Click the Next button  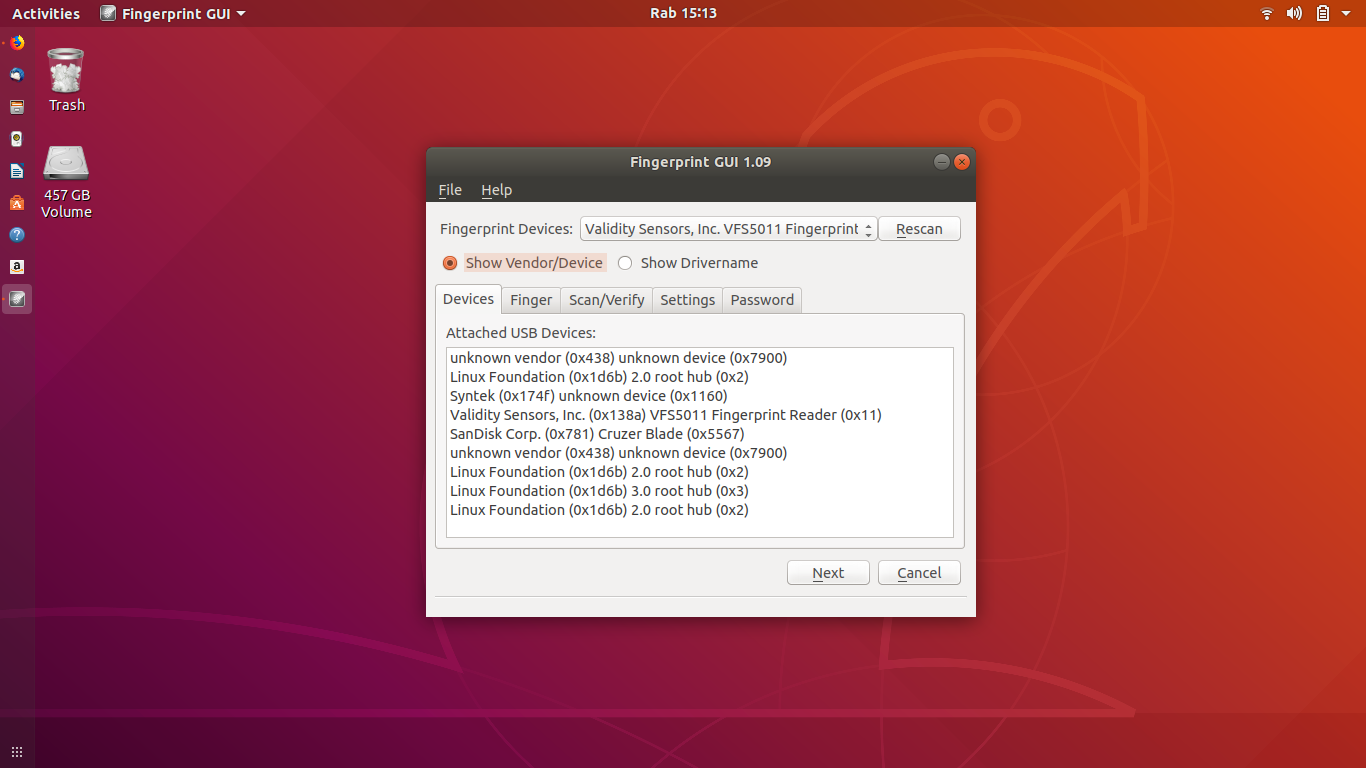click(x=828, y=573)
